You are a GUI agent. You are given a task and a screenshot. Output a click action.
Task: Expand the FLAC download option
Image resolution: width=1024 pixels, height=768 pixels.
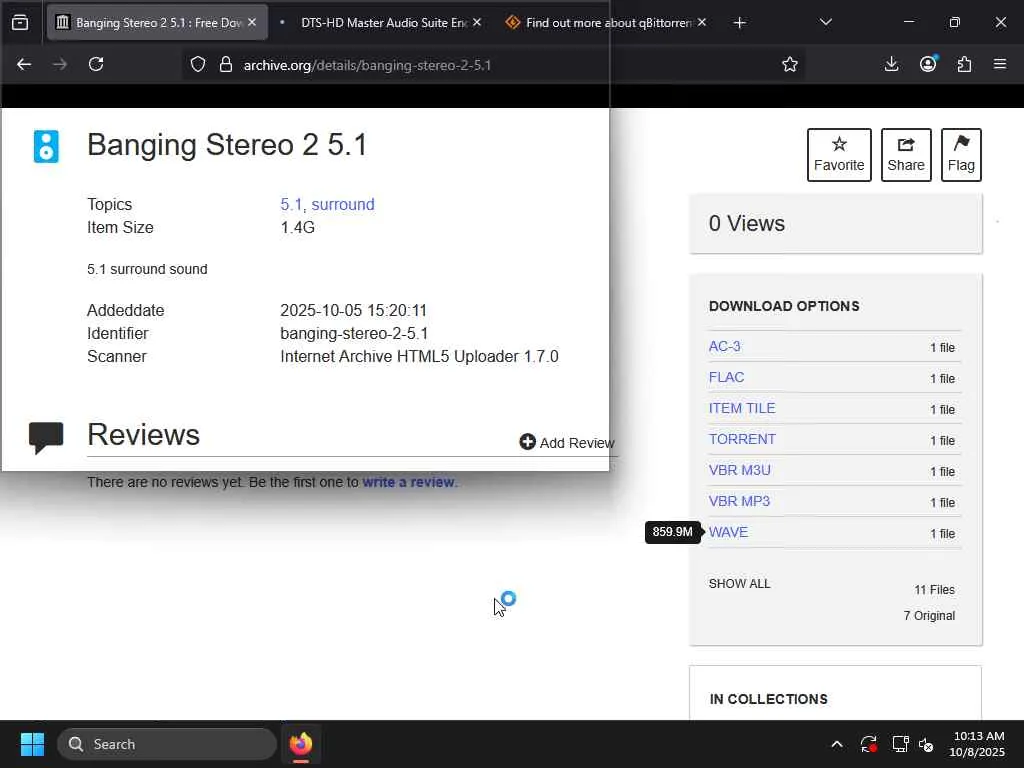click(726, 377)
